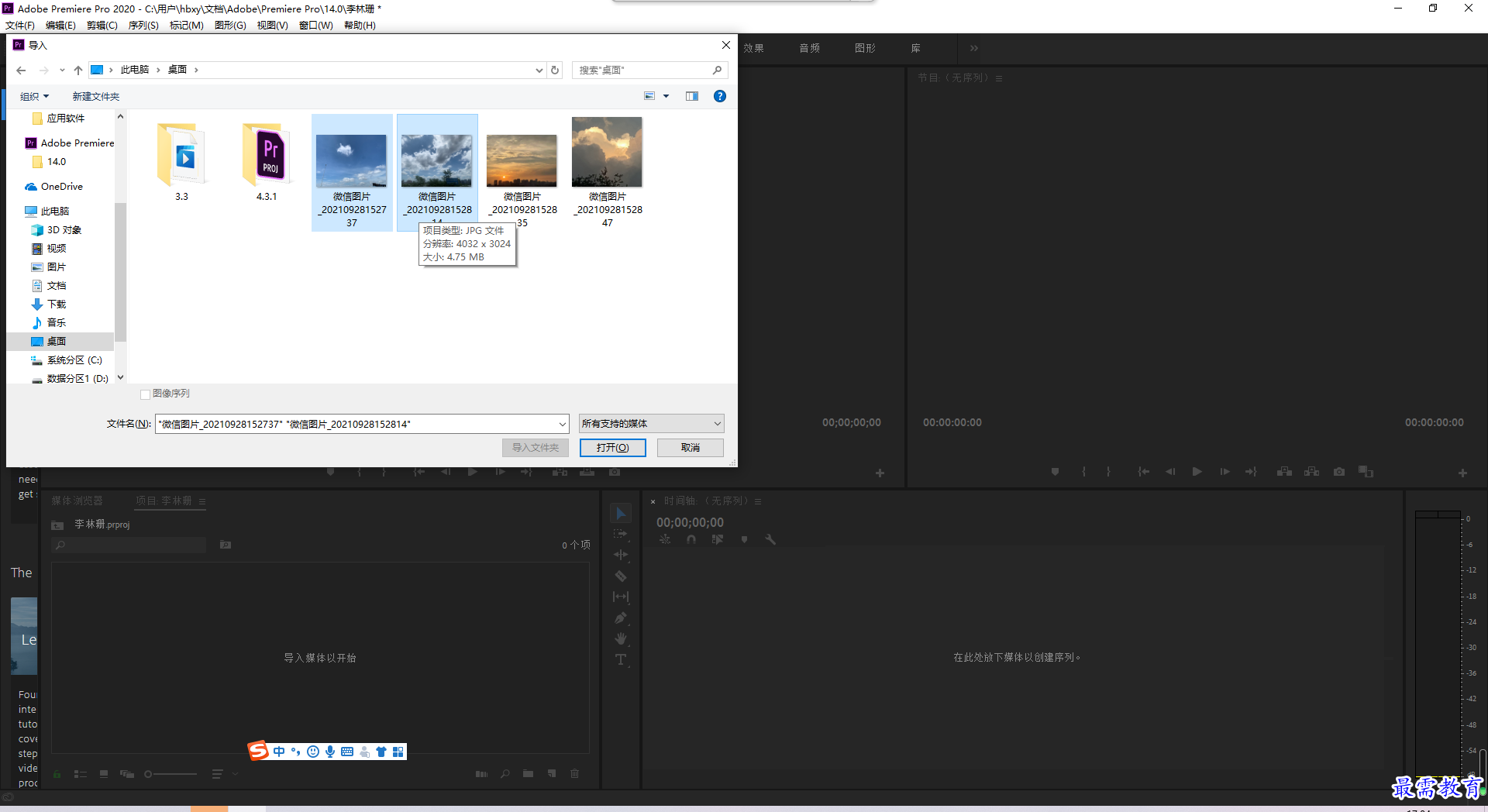Select the Razor tool
The image size is (1488, 812).
tap(621, 576)
